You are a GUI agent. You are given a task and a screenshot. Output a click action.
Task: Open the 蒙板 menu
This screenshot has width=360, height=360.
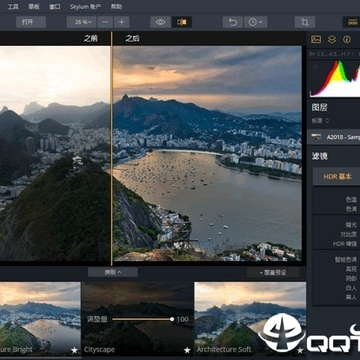(x=34, y=7)
